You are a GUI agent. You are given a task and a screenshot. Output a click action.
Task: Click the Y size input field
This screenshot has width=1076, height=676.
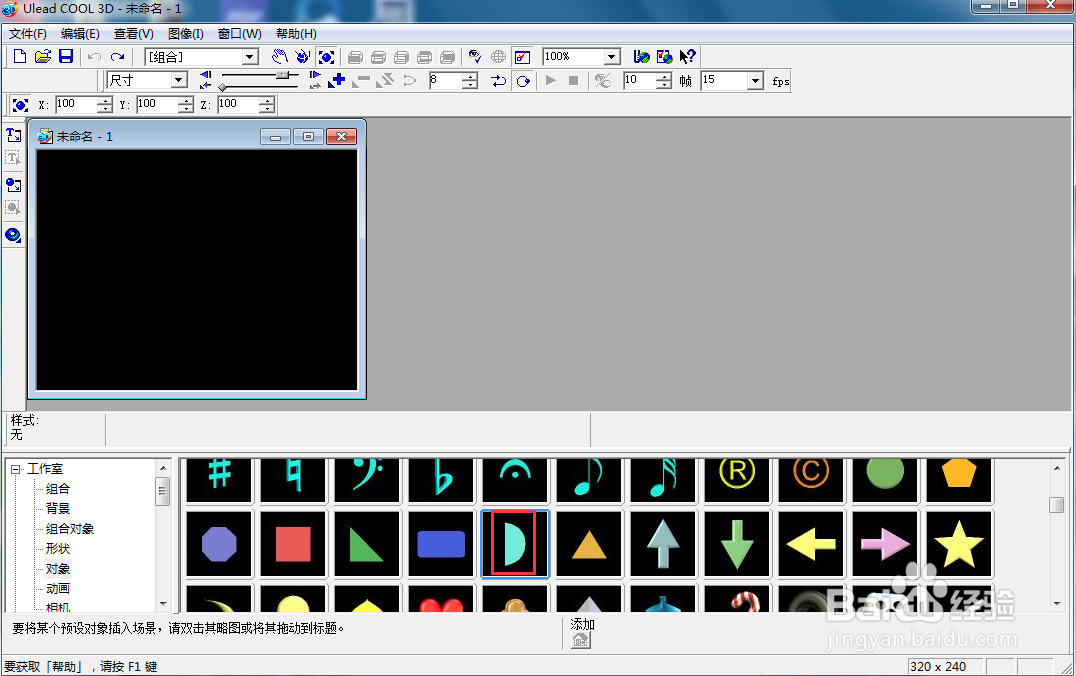(156, 104)
